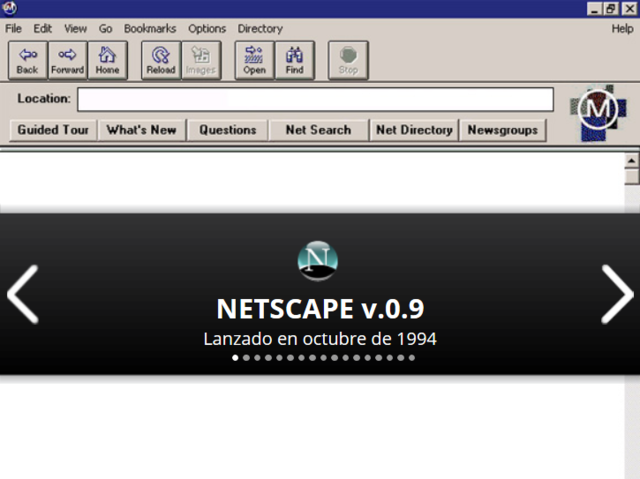Viewport: 640px width, 479px height.
Task: Click the What's New button
Action: 141,130
